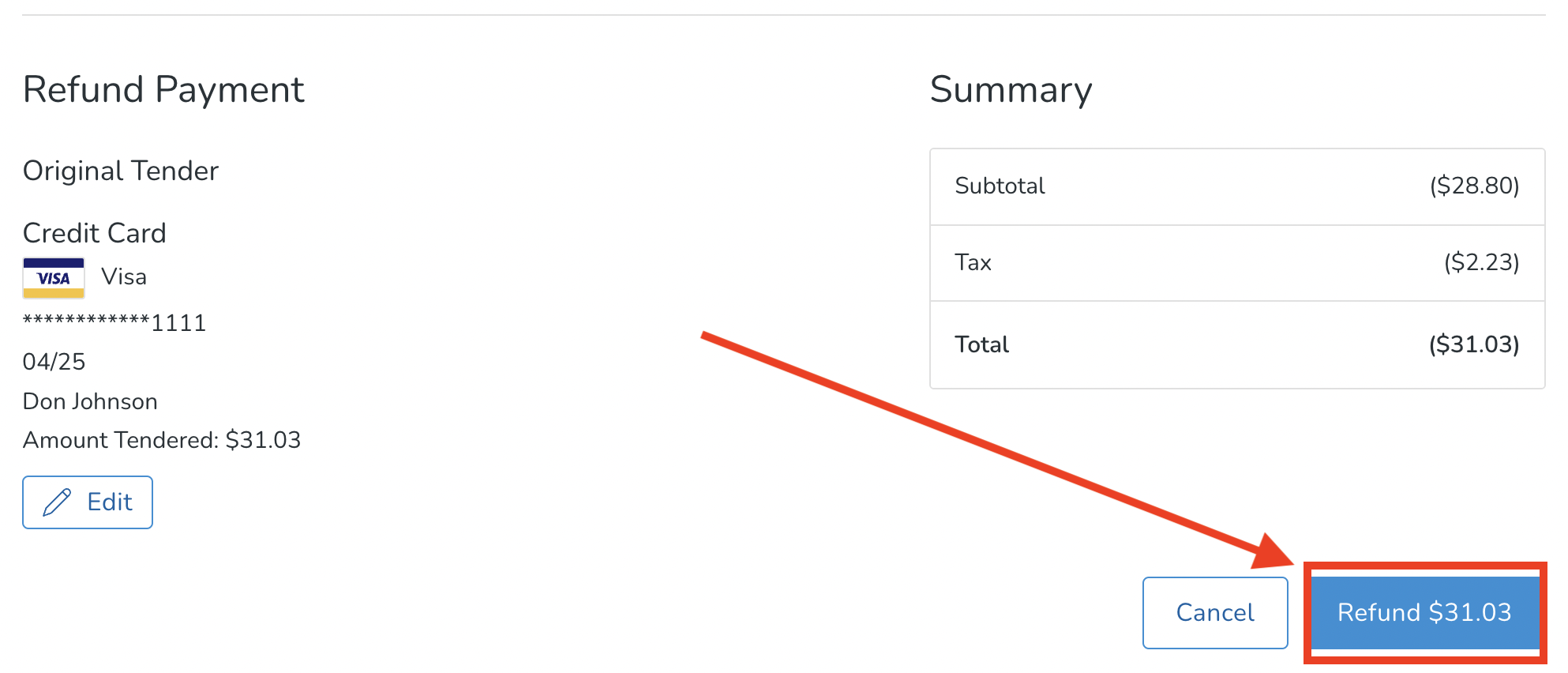
Task: Click the Credit Card payment method icon
Action: pyautogui.click(x=52, y=276)
